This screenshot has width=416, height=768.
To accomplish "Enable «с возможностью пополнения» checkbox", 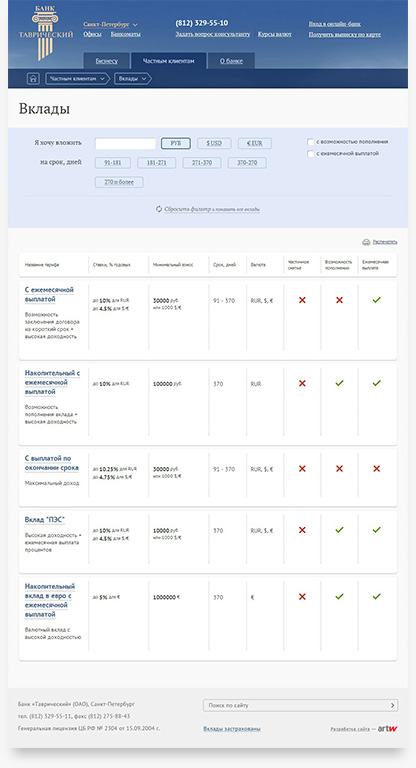I will pos(310,142).
